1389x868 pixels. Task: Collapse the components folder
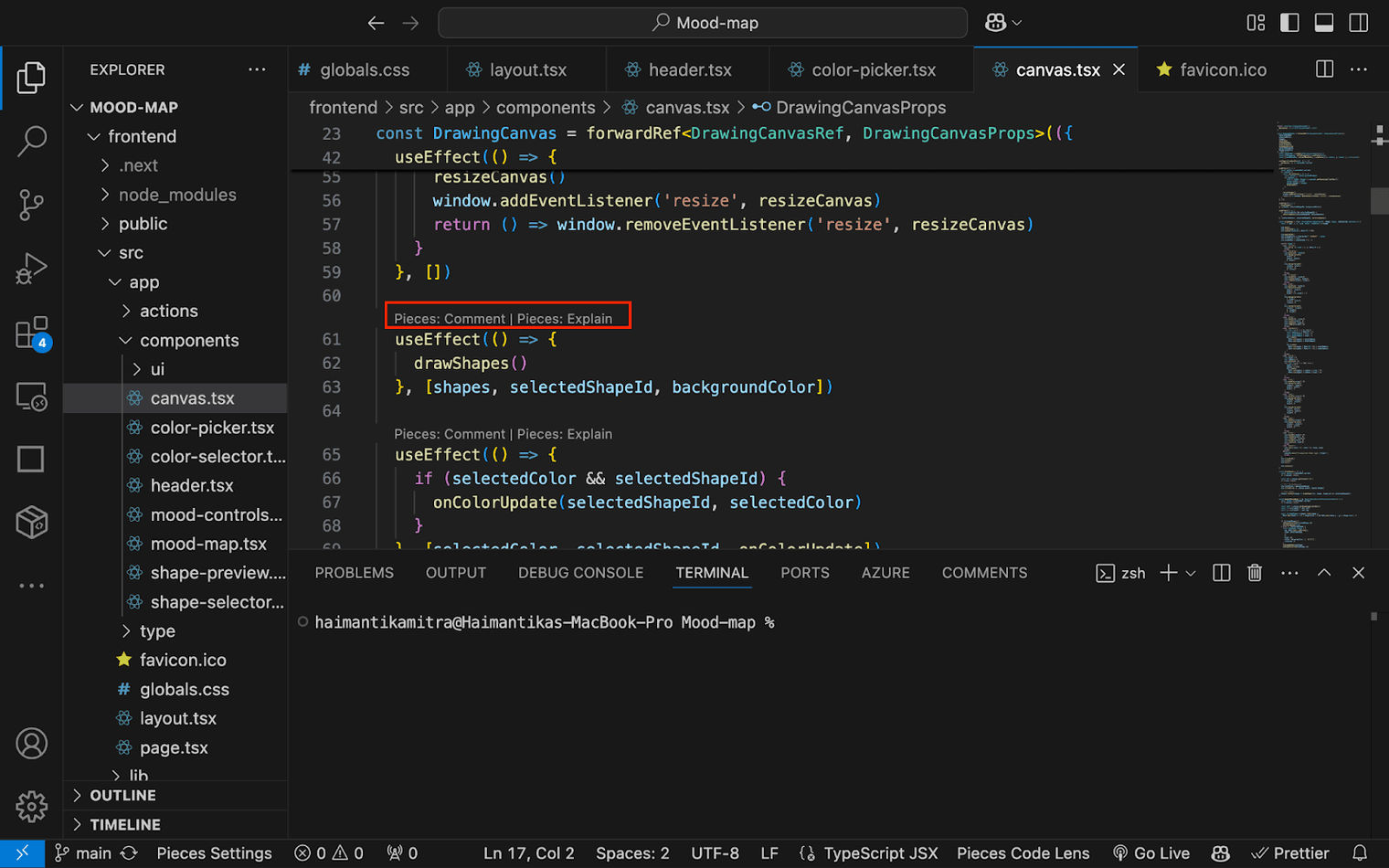point(175,340)
